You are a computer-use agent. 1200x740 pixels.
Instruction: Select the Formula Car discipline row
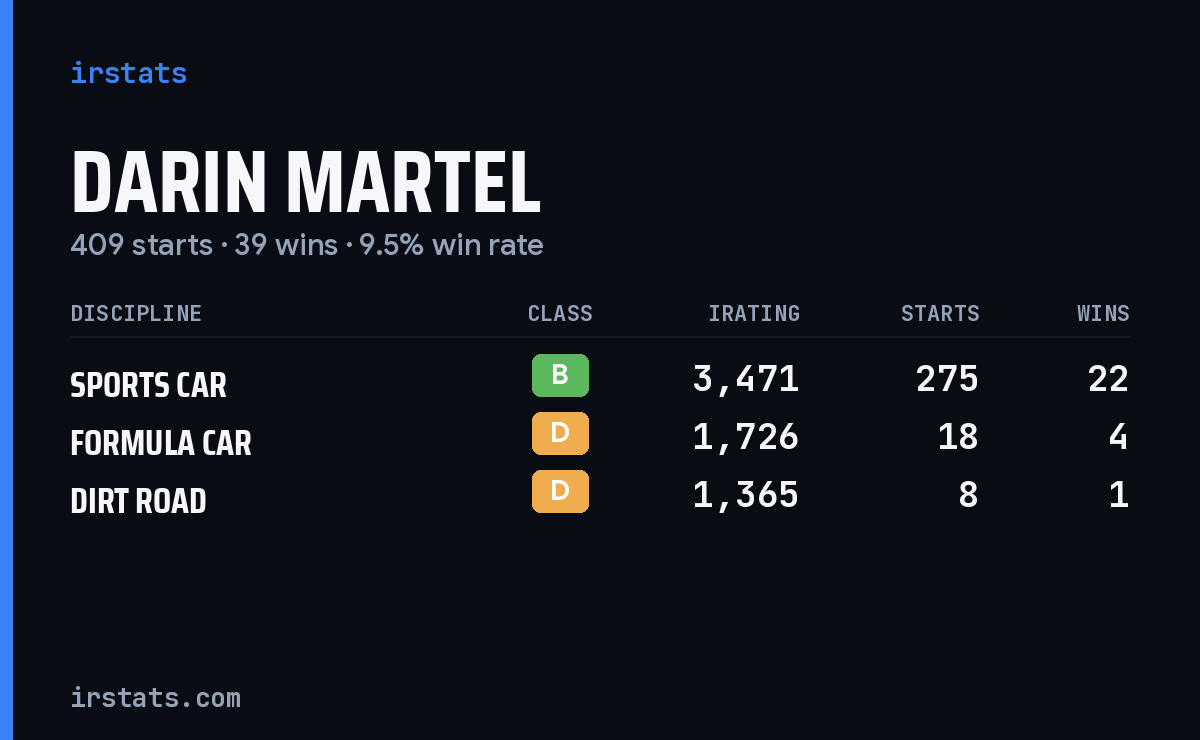600,437
